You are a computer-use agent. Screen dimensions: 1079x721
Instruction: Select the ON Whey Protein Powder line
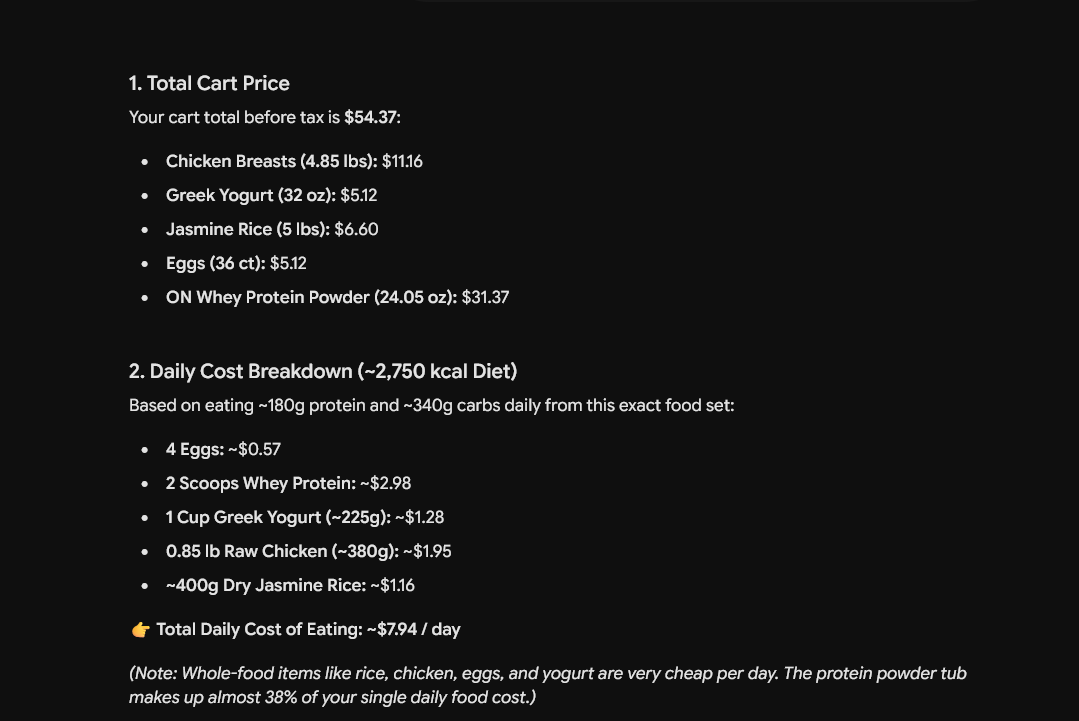point(337,297)
